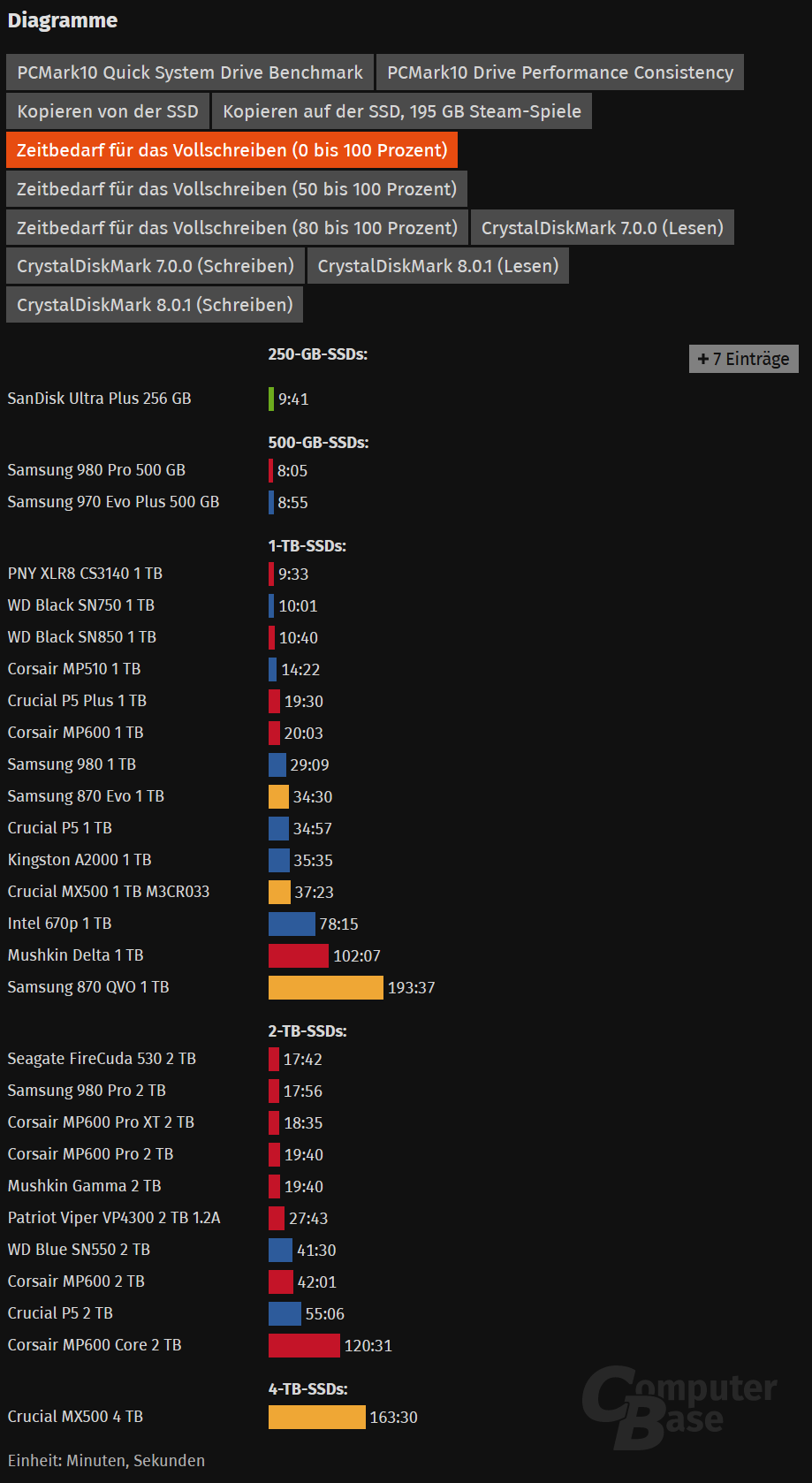Click the orange Samsung 870 QVO bar
Viewport: 812px width, 1483px height.
326,987
